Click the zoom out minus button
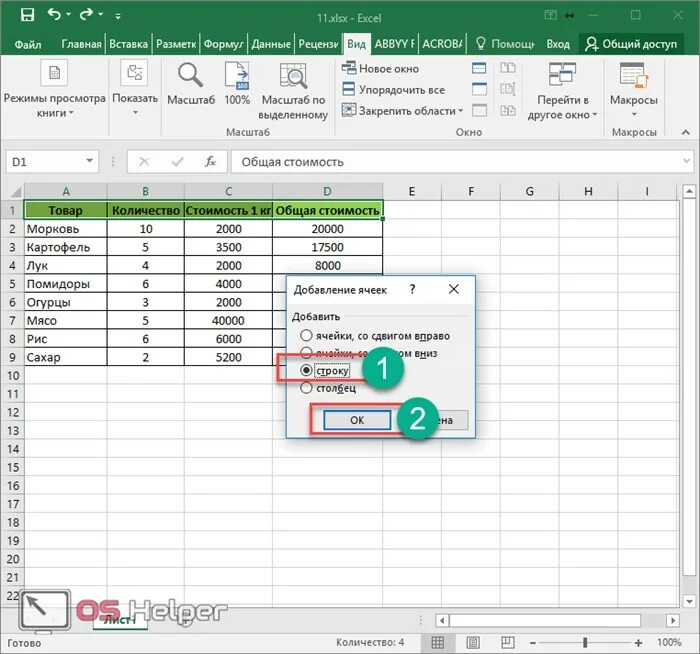 click(533, 643)
